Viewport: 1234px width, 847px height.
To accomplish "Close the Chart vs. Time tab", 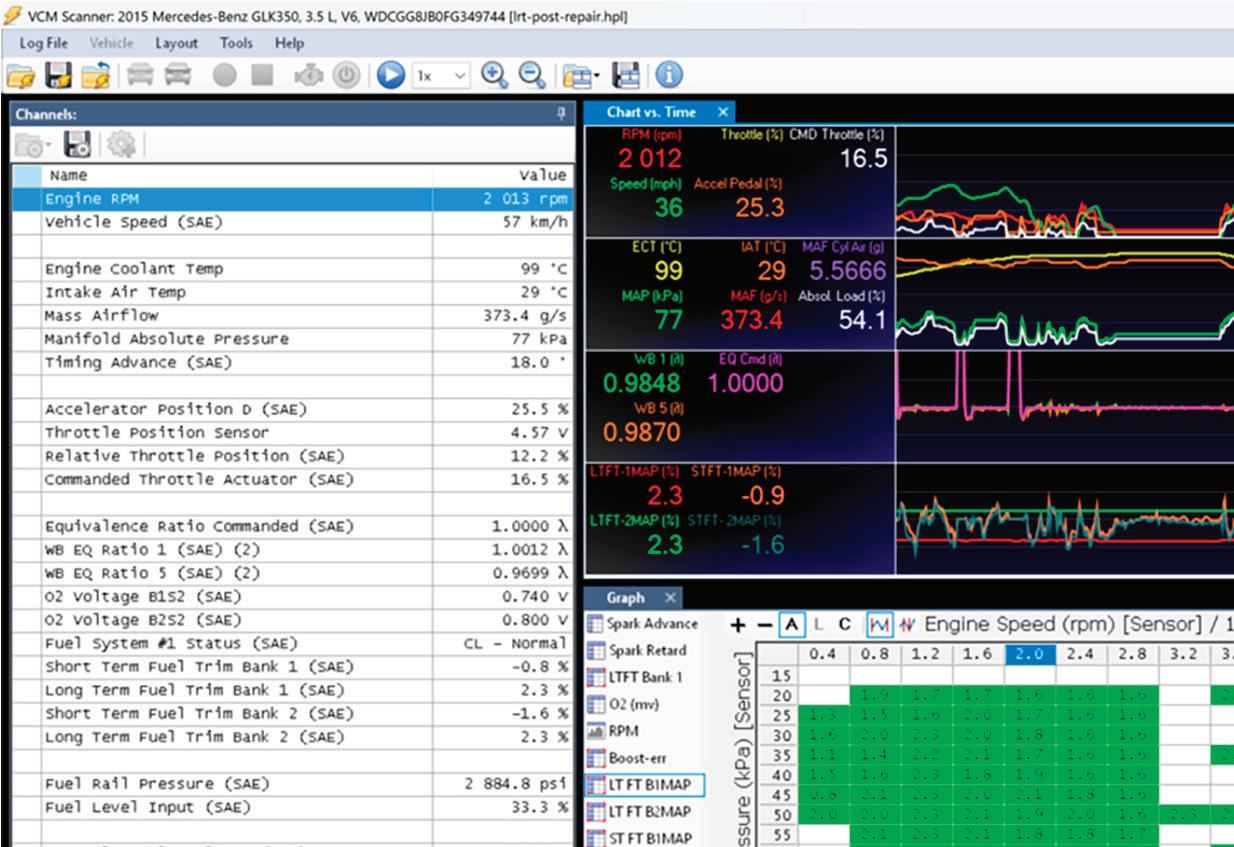I will [722, 112].
